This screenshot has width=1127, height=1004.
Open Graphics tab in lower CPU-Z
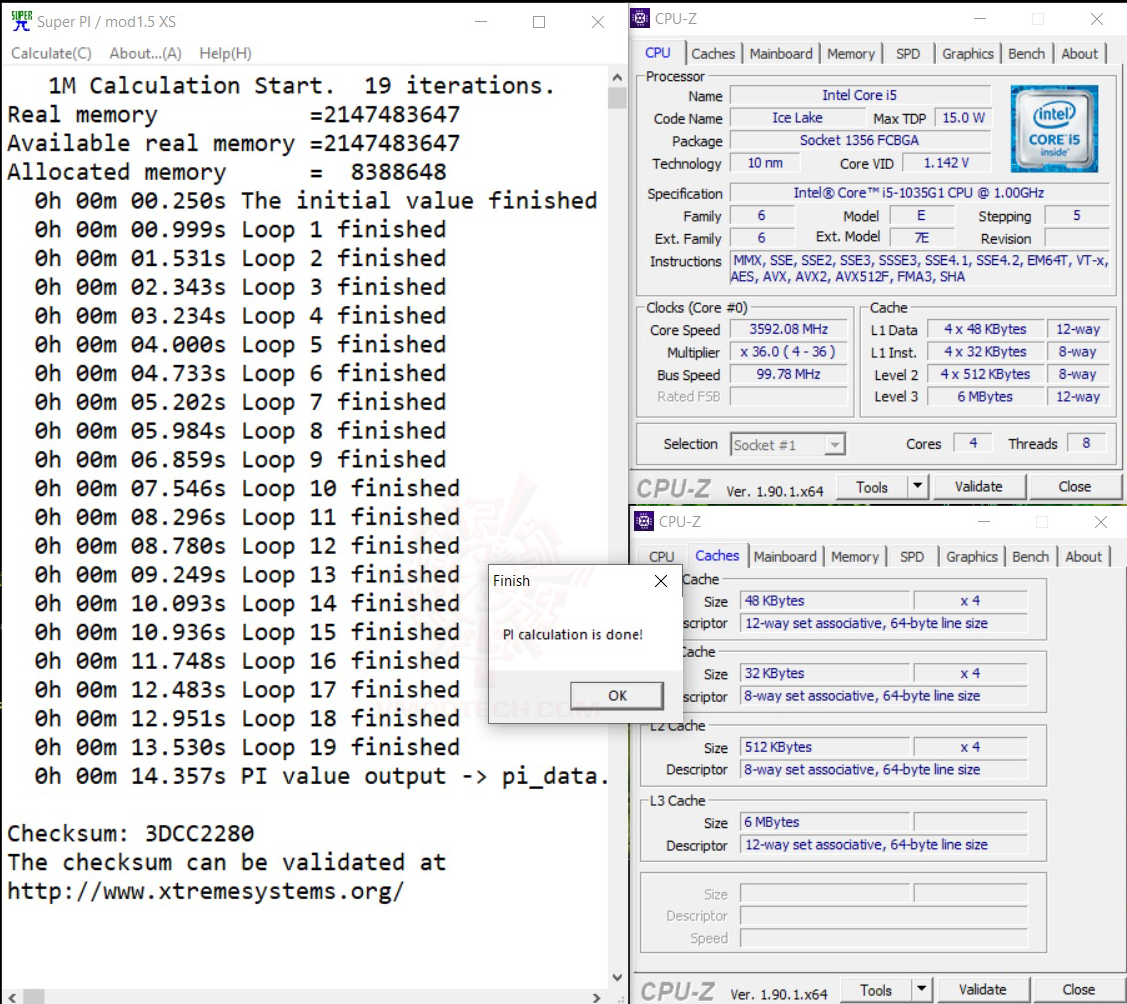click(x=971, y=557)
